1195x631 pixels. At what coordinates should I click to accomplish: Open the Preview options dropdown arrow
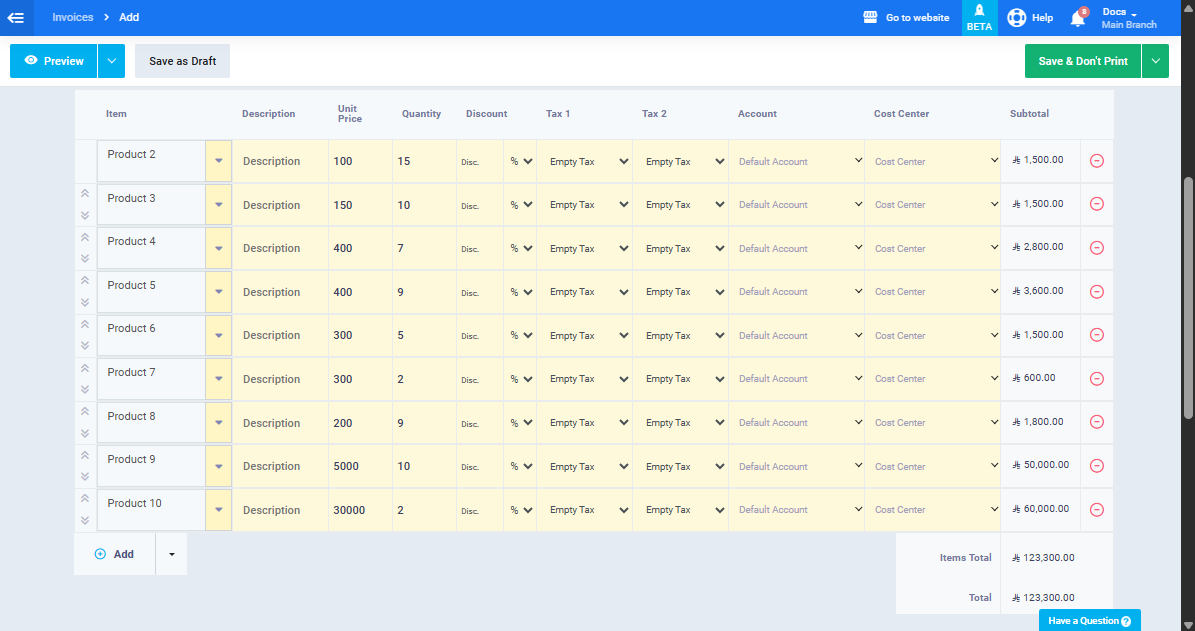coord(111,61)
